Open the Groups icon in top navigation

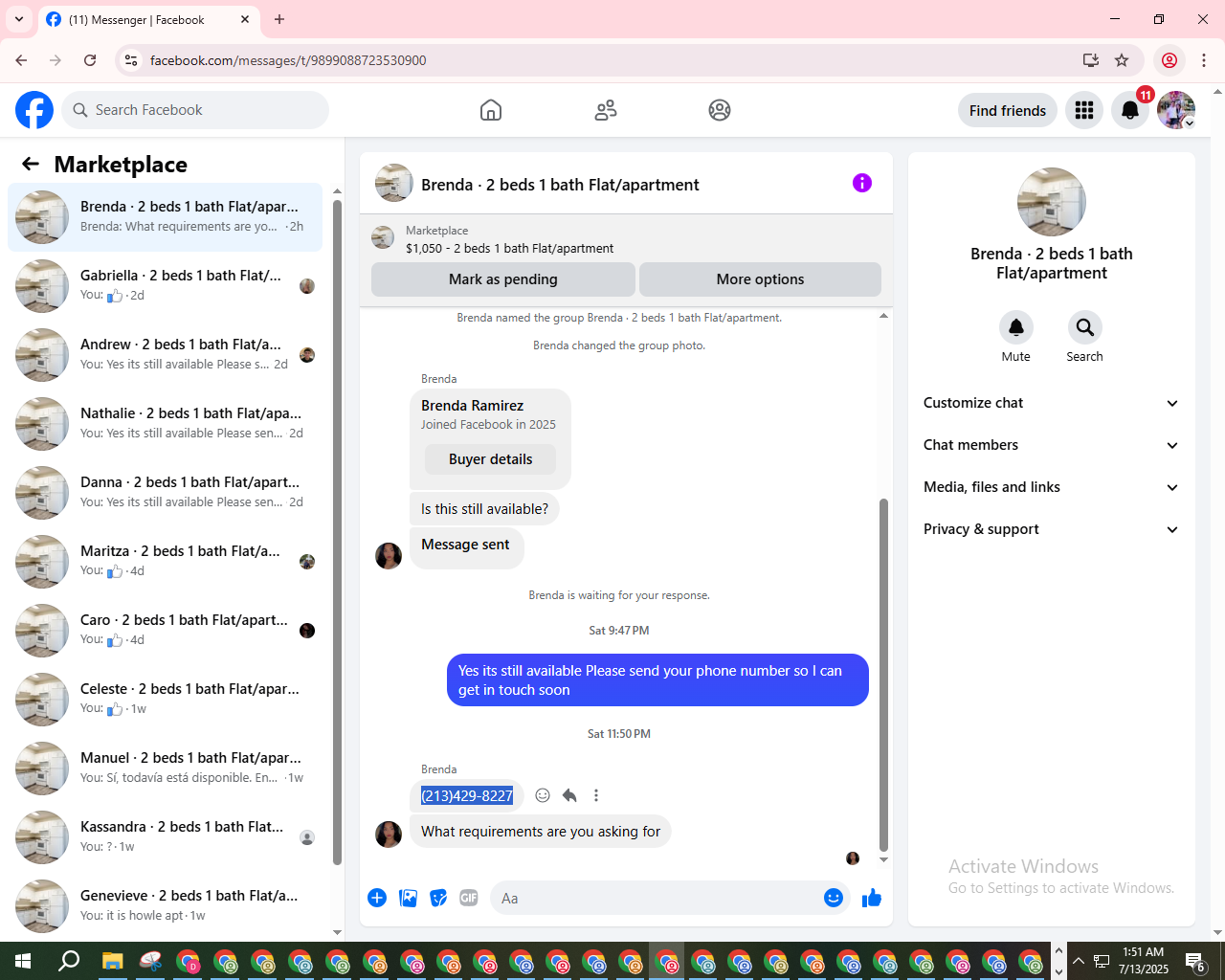click(x=720, y=110)
